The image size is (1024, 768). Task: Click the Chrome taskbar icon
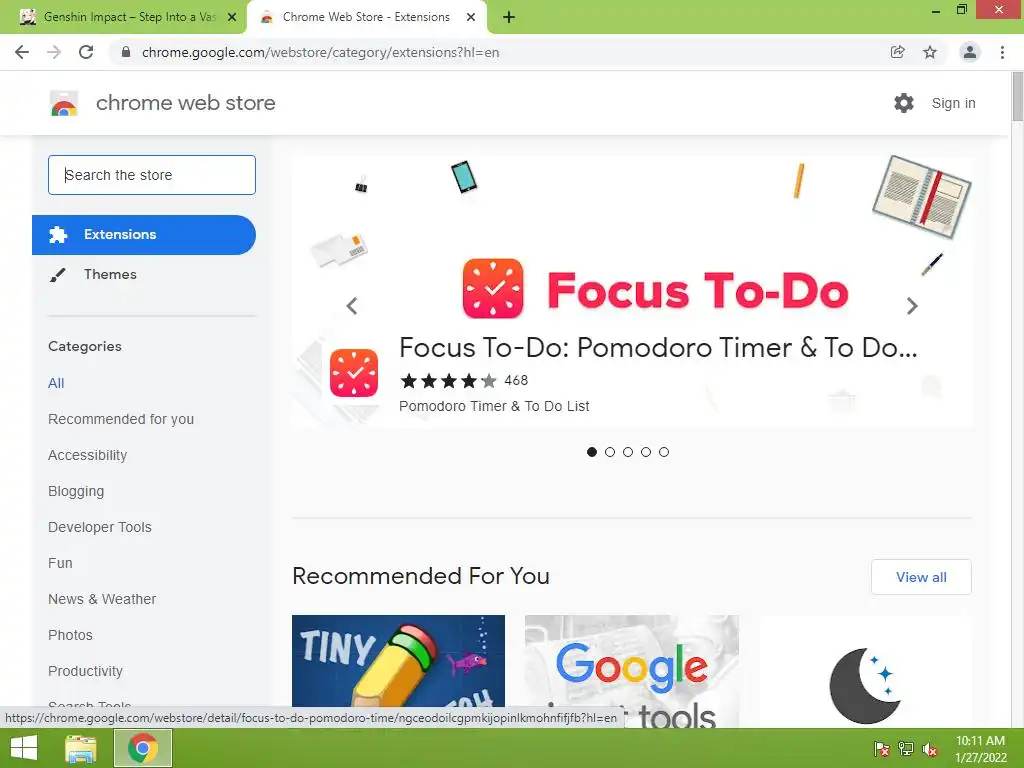click(143, 748)
